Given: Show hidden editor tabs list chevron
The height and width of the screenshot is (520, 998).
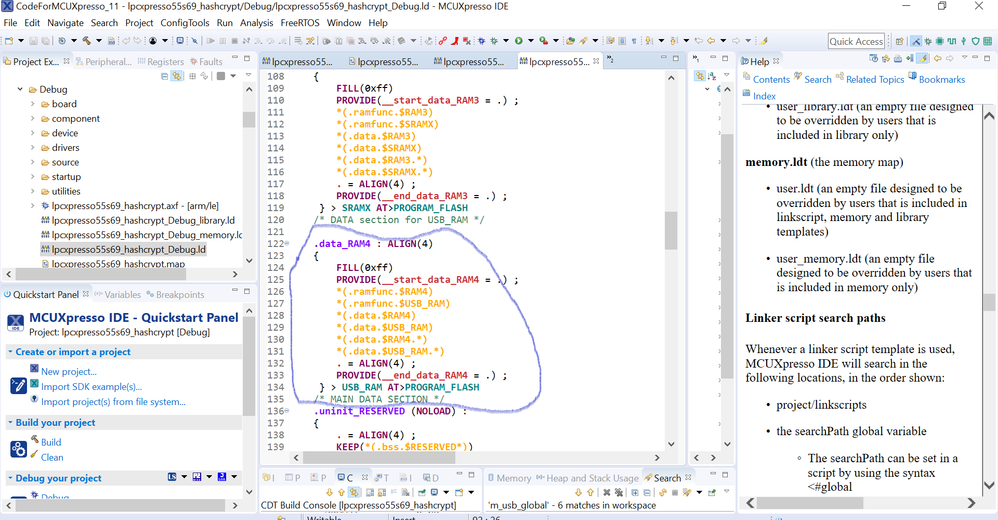Looking at the screenshot, I should click(x=610, y=60).
